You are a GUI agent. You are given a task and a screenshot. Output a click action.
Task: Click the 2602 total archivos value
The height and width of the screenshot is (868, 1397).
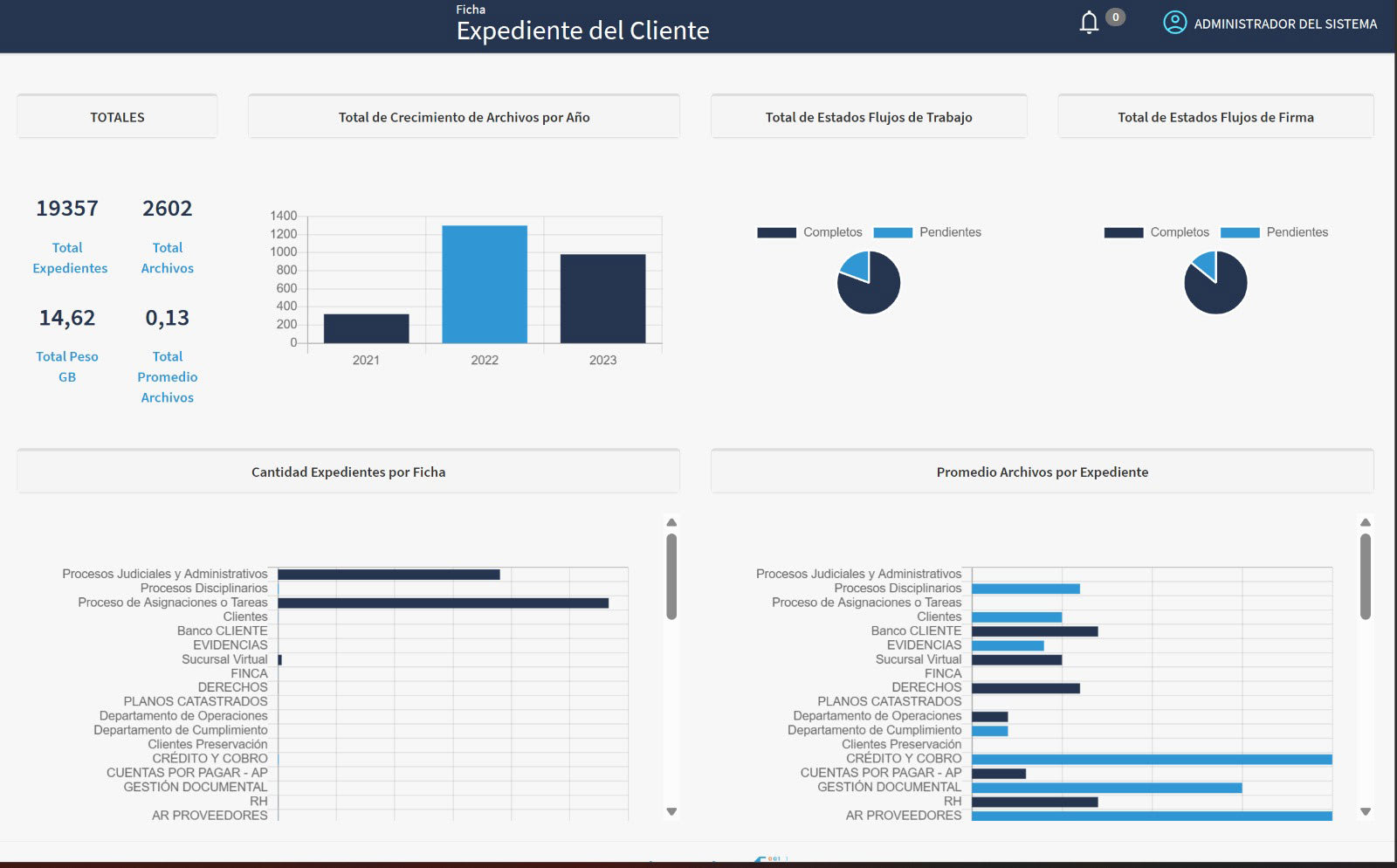[168, 209]
